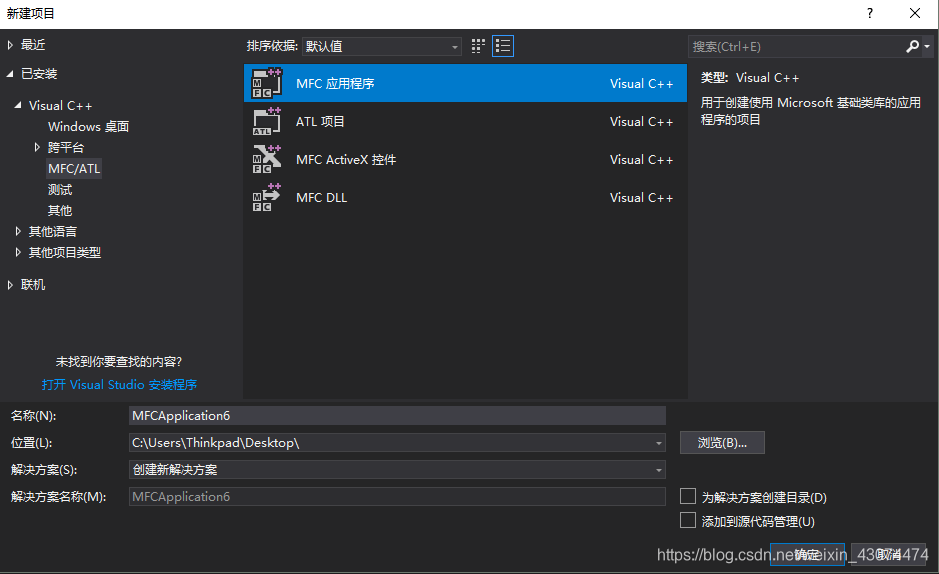Click ATL 项目 row text
Image resolution: width=939 pixels, height=574 pixels.
320,122
